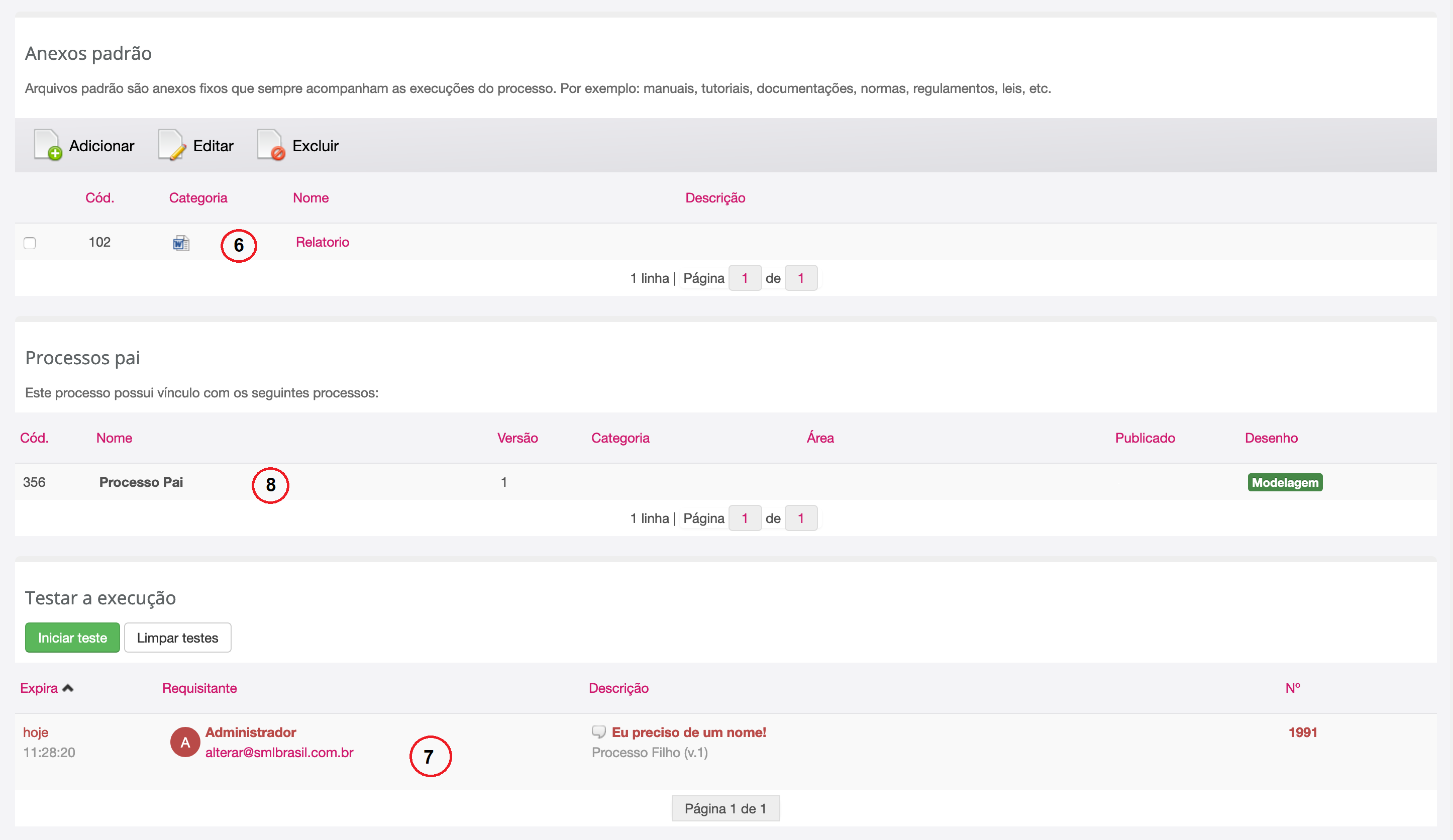Open the 'Eu preciso de um nome!' execution

point(688,732)
